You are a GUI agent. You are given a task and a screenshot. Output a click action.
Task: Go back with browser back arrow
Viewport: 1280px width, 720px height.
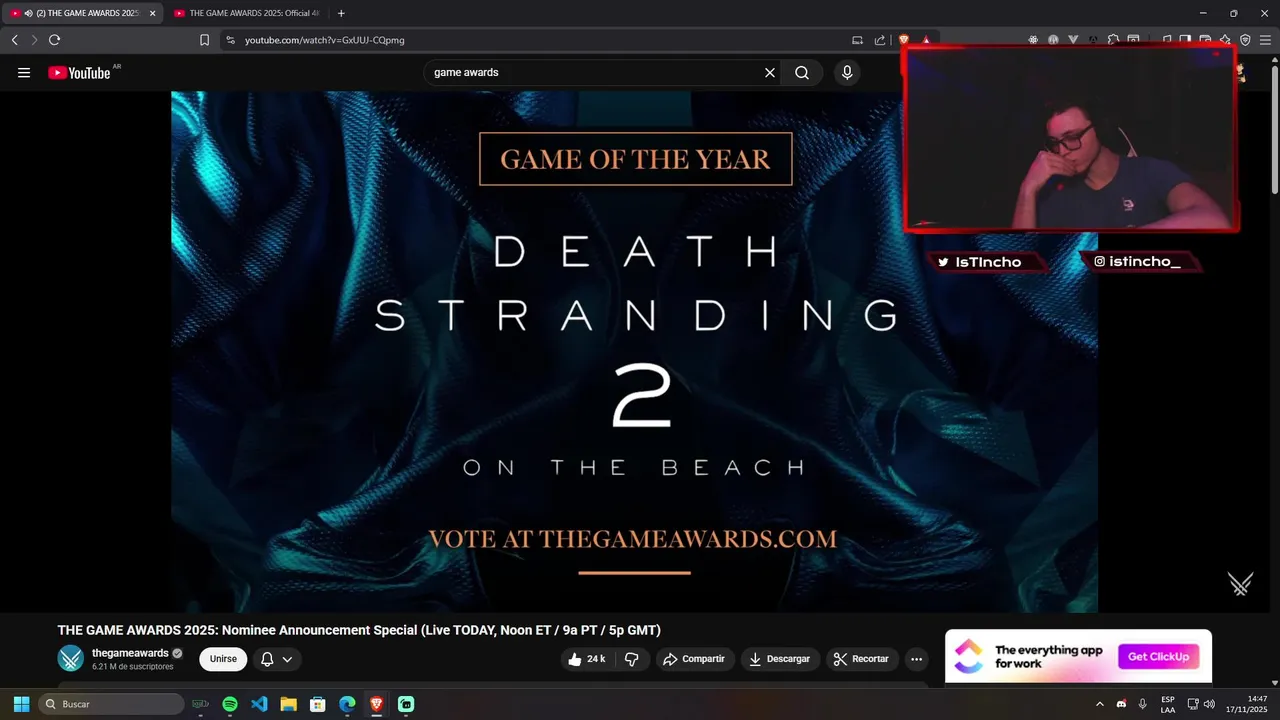[x=14, y=40]
